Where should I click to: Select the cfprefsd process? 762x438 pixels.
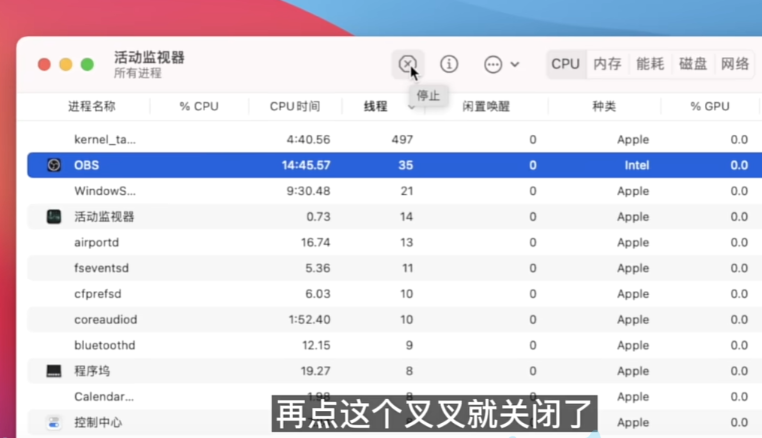[98, 294]
